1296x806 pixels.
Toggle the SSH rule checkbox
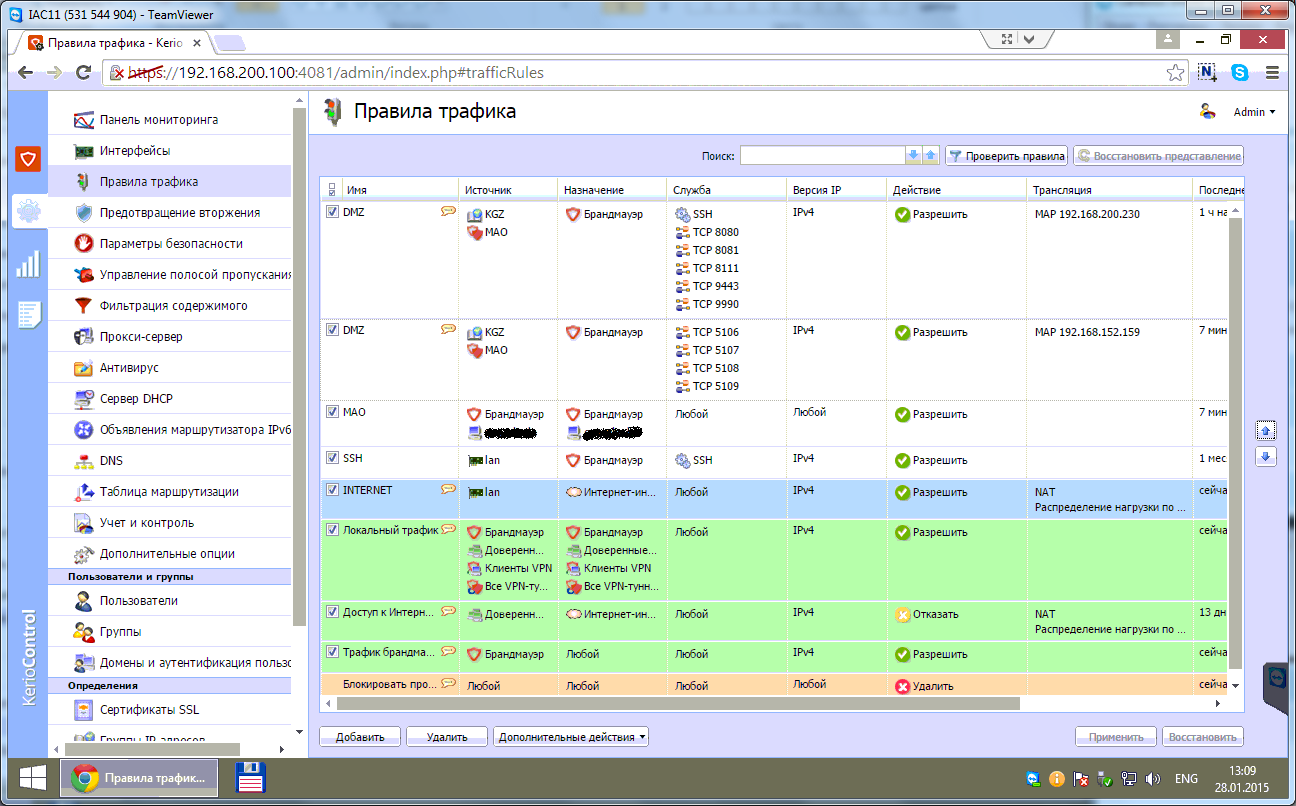[x=333, y=457]
